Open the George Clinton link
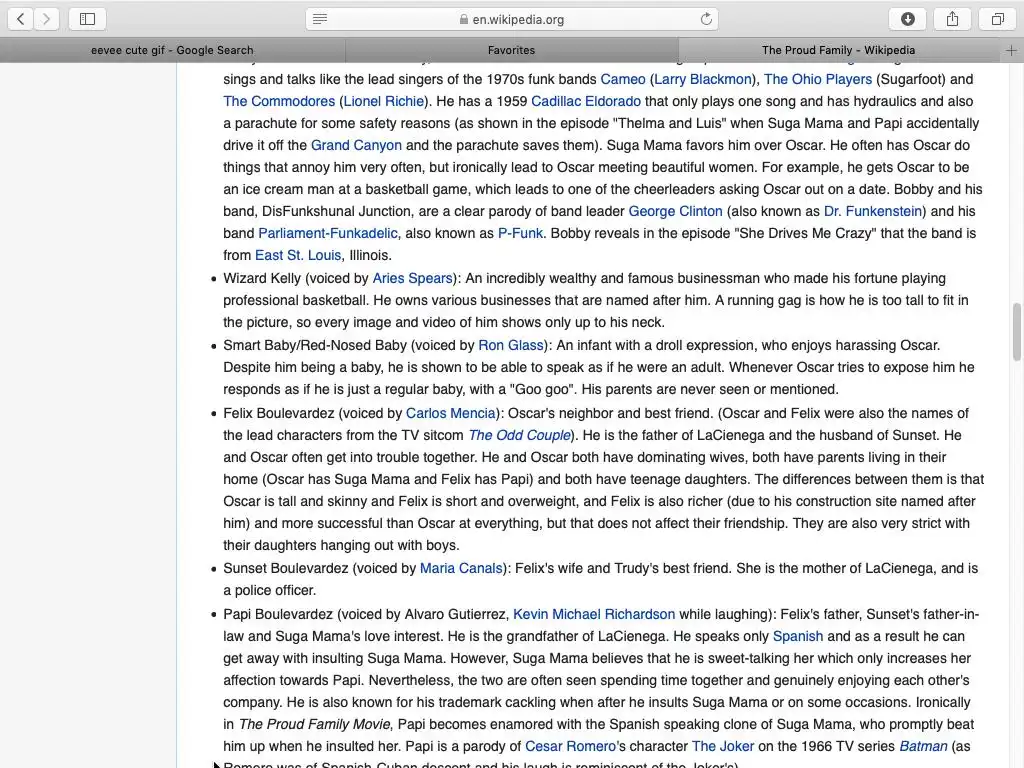1024x768 pixels. pos(675,211)
